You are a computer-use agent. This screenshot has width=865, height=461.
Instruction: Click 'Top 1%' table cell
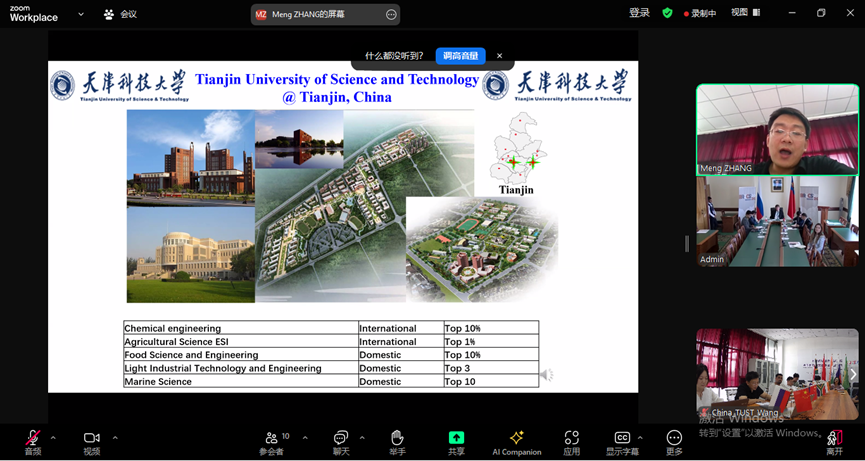(491, 341)
